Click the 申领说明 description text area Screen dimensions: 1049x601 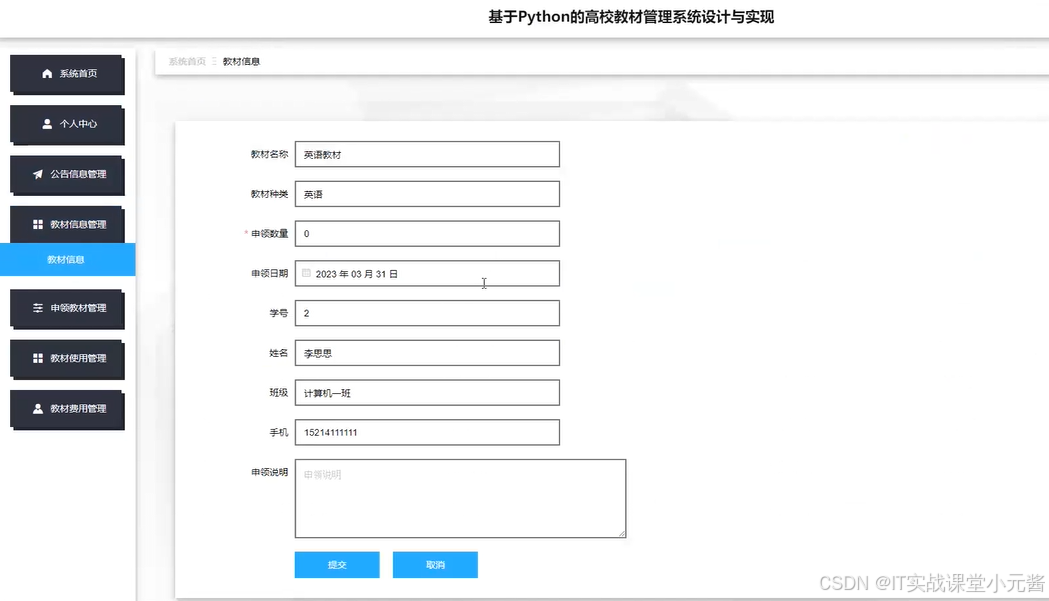click(460, 497)
